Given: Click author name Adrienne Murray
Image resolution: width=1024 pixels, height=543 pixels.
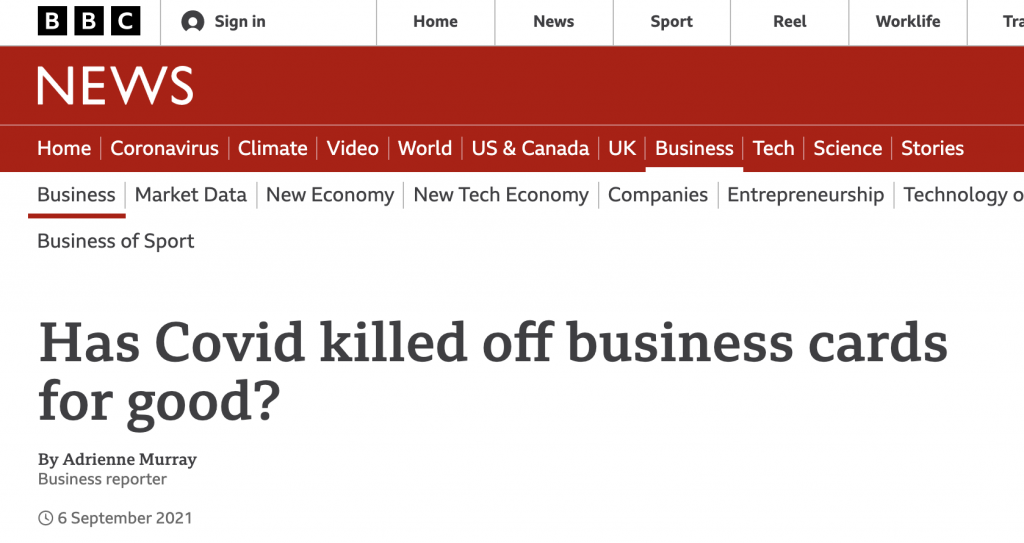Looking at the screenshot, I should point(129,459).
